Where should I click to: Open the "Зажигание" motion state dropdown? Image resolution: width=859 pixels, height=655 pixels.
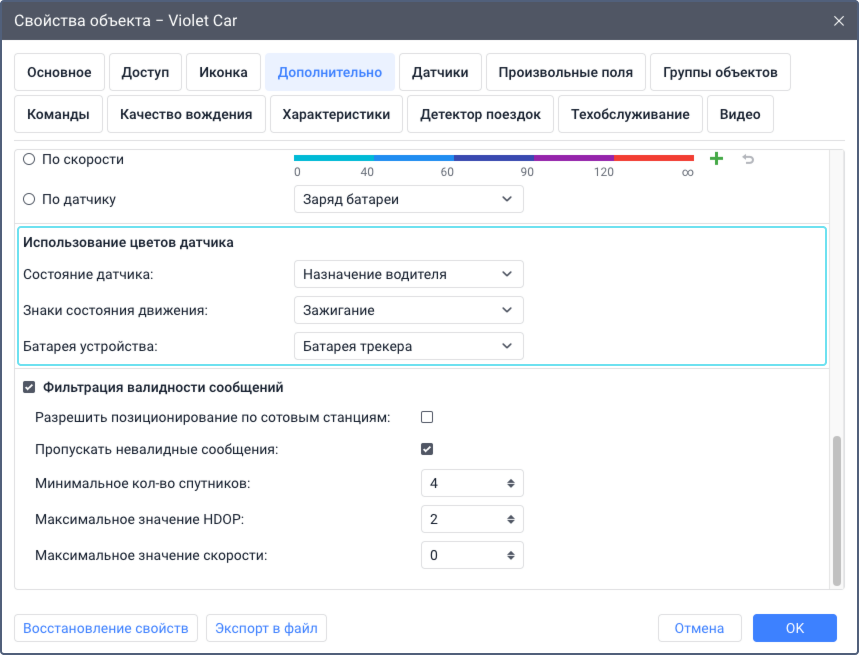[x=408, y=310]
